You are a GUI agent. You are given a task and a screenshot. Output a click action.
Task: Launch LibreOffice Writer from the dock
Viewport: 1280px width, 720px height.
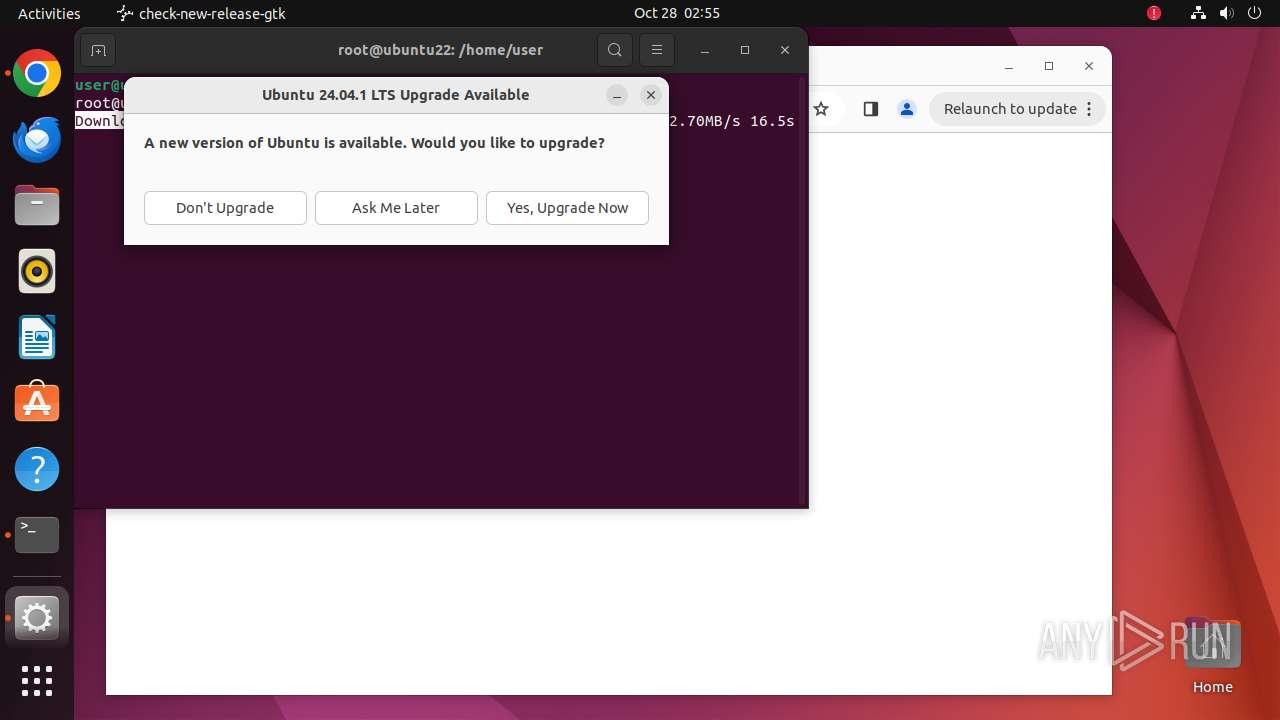(37, 337)
